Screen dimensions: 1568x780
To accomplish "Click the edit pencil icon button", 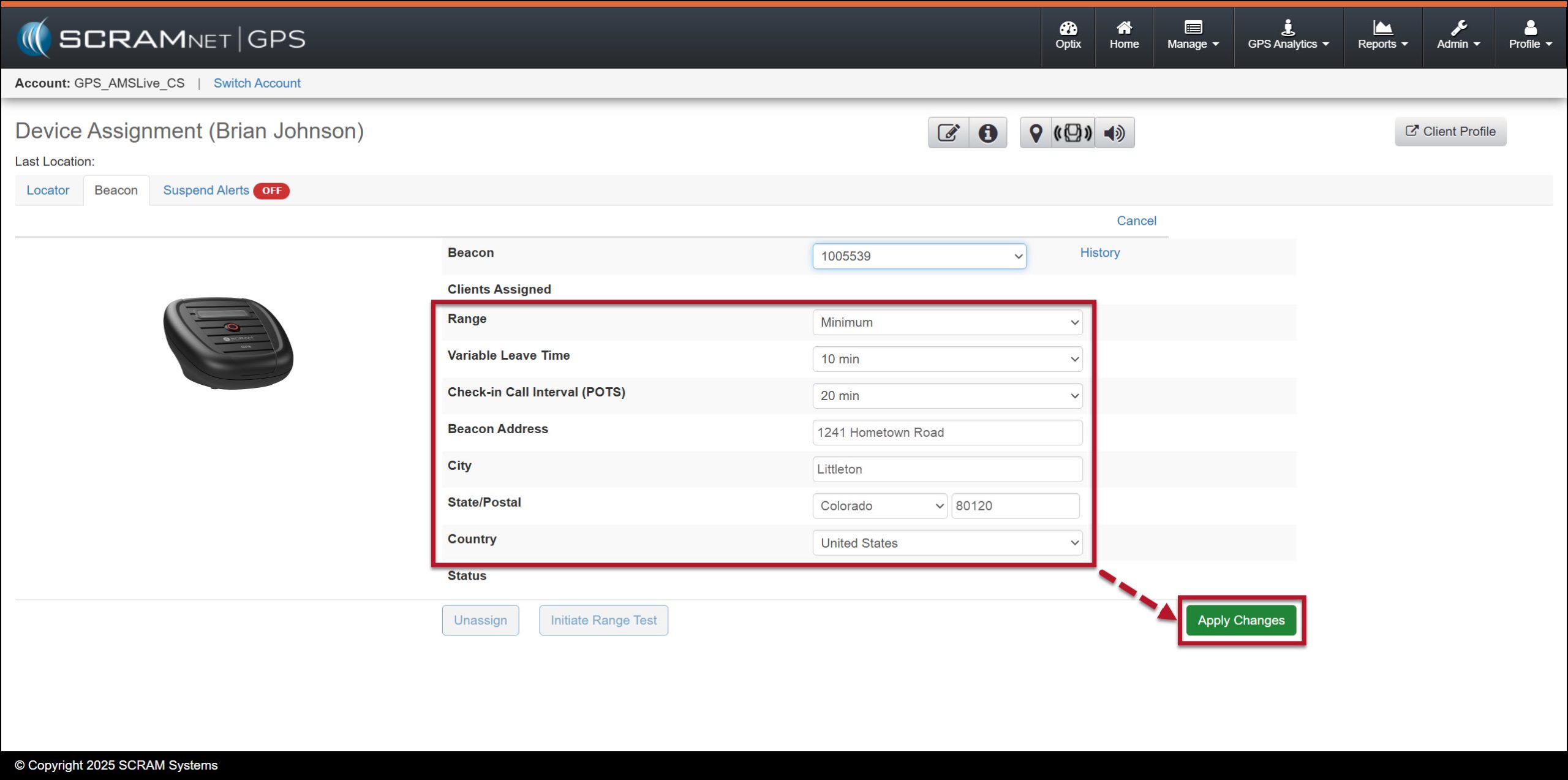I will [x=948, y=132].
